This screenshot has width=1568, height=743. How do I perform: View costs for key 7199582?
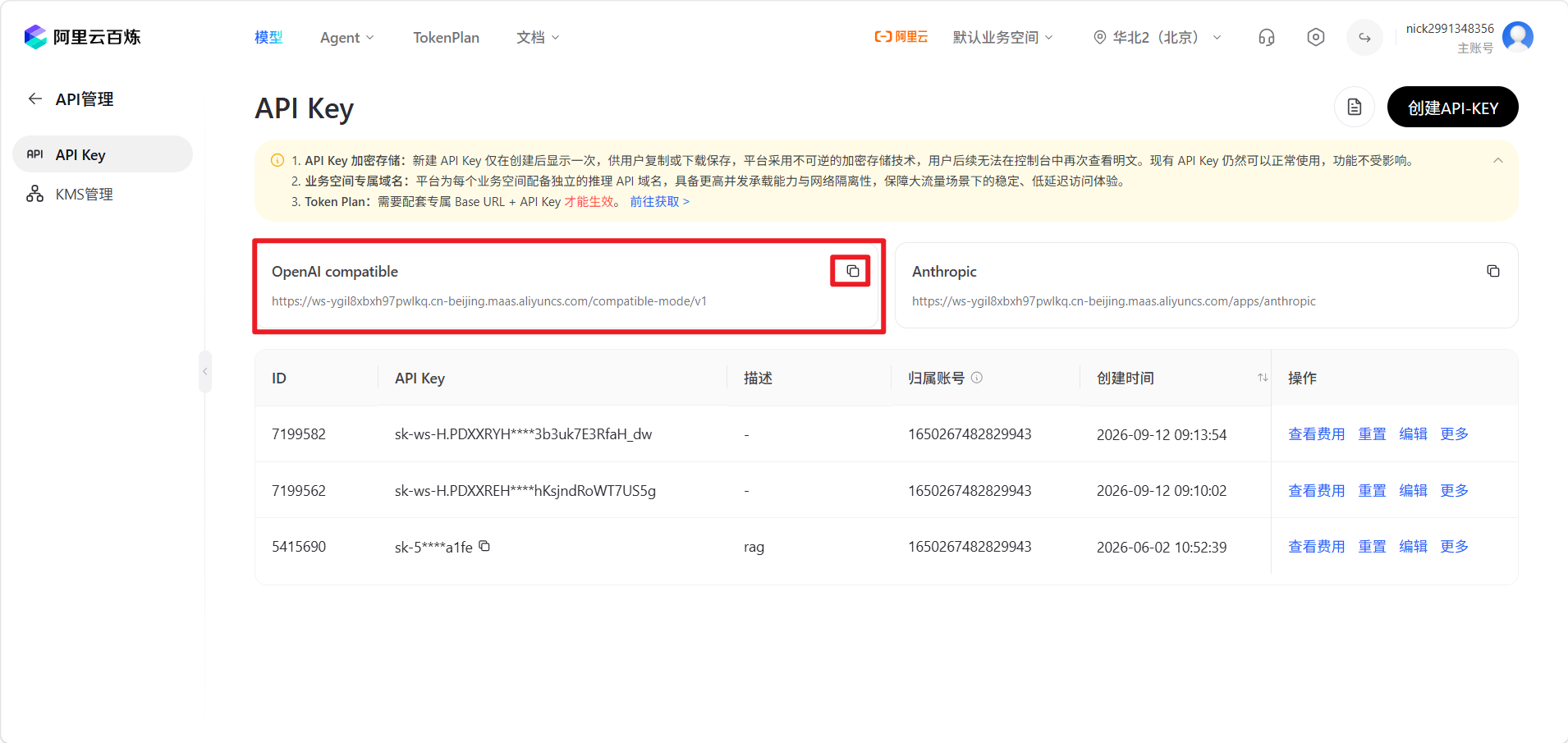point(1316,434)
